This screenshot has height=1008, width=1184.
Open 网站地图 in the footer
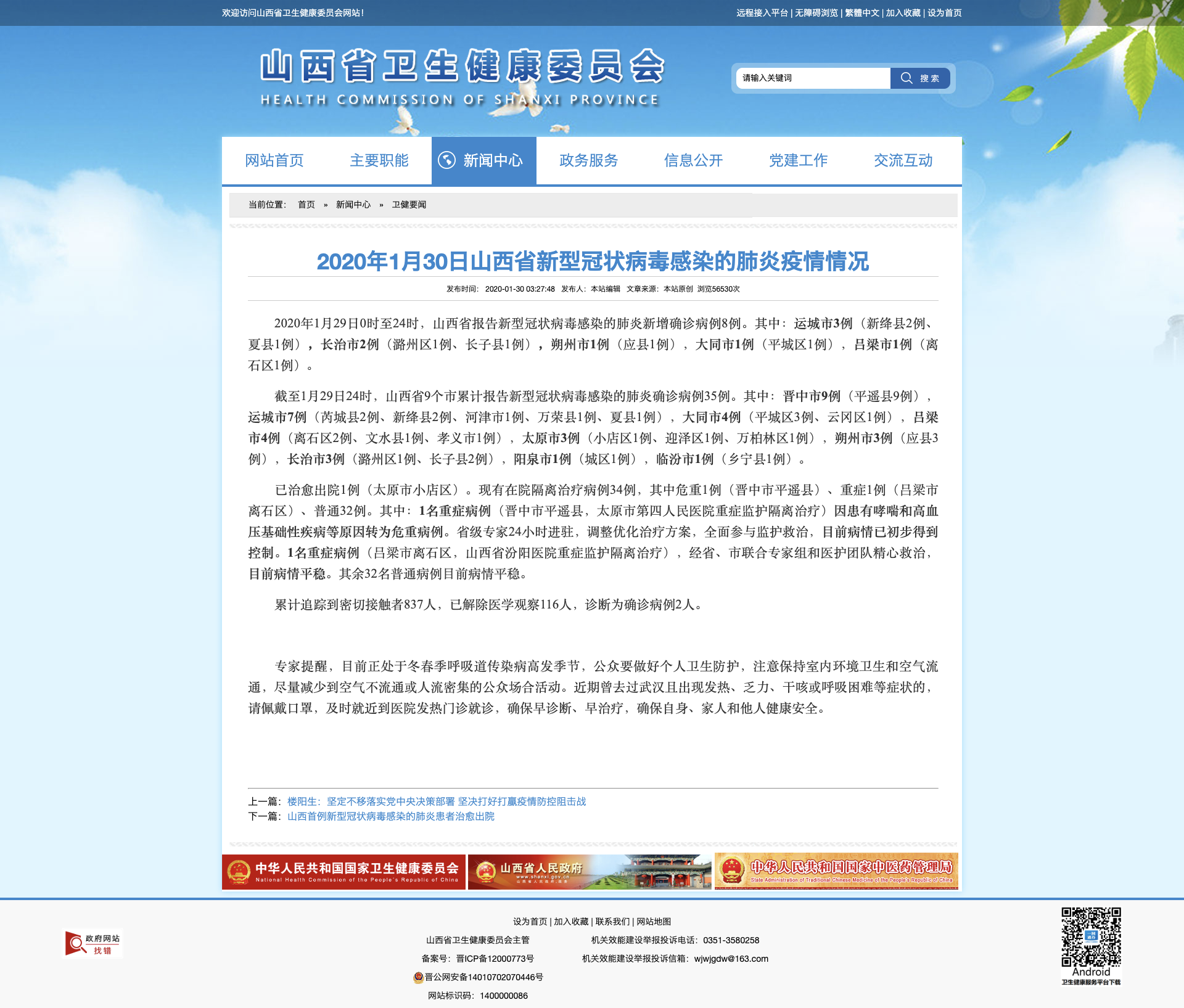tap(654, 922)
